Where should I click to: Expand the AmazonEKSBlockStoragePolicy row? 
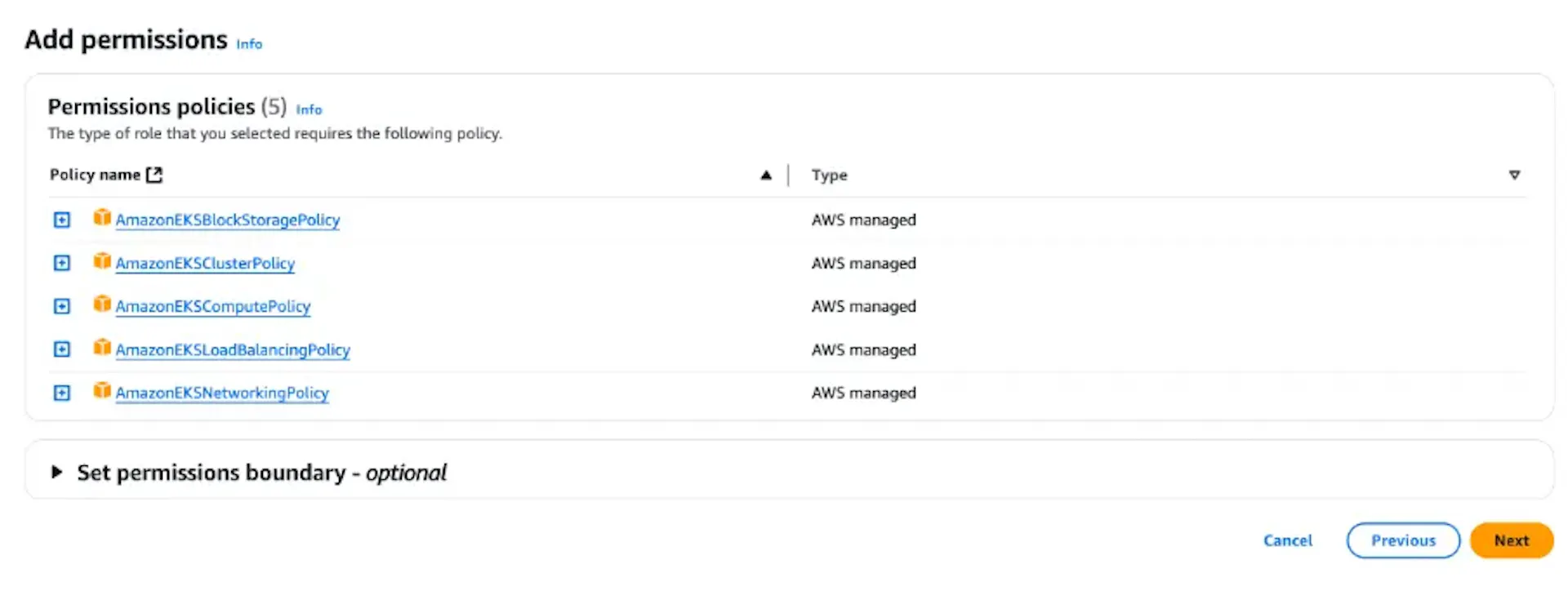tap(62, 220)
